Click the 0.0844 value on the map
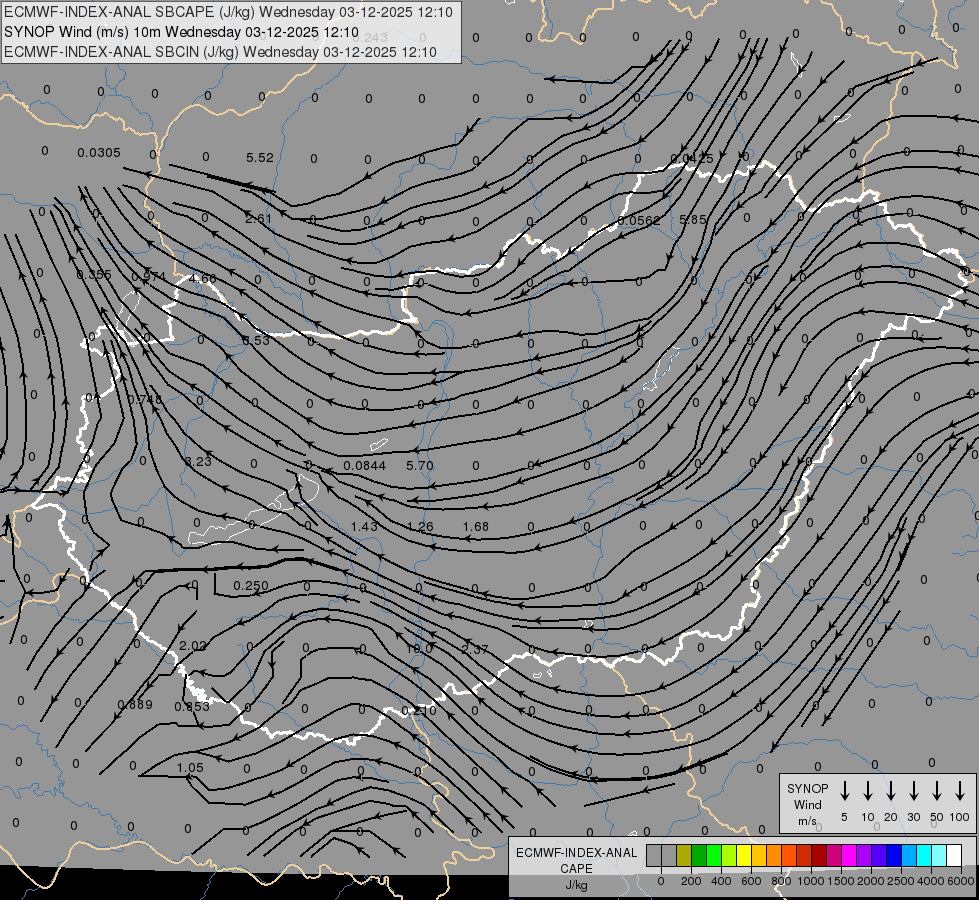 (x=365, y=465)
